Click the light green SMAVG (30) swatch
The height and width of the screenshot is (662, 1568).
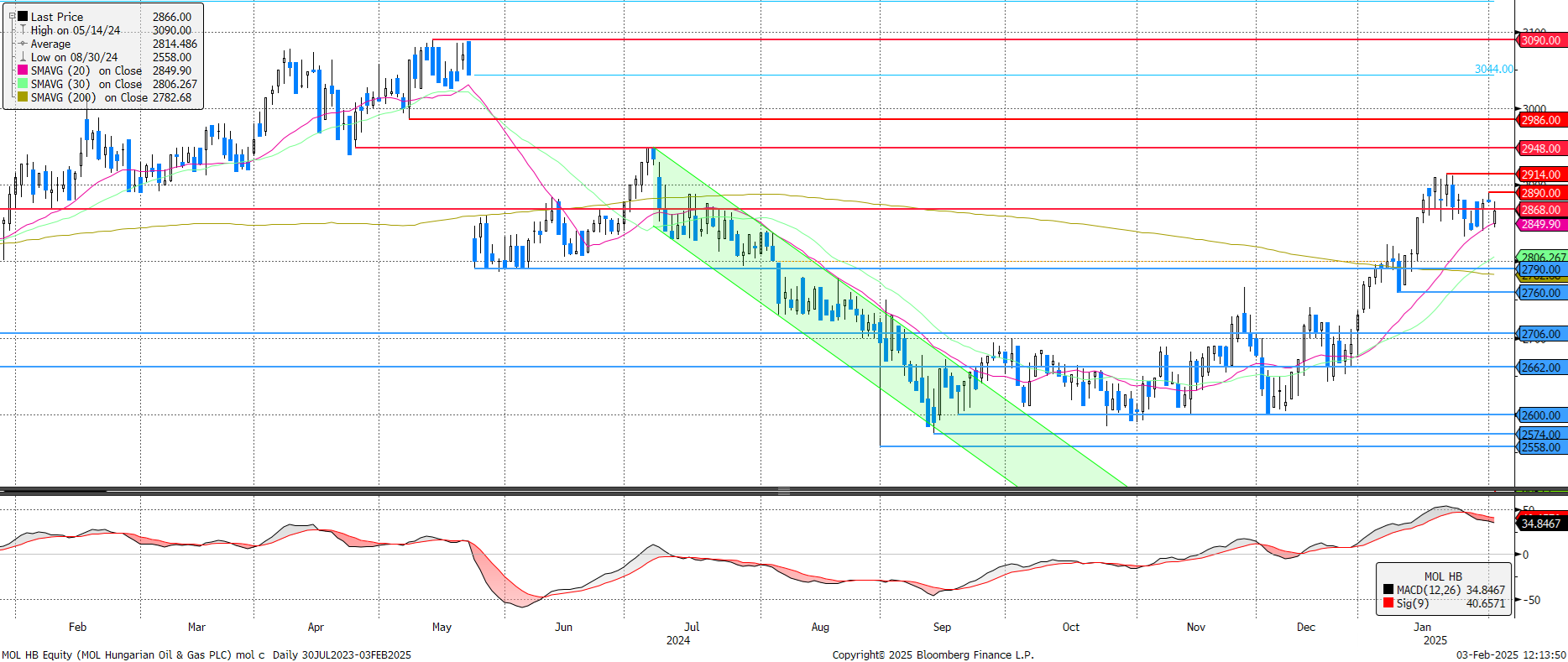pos(23,84)
